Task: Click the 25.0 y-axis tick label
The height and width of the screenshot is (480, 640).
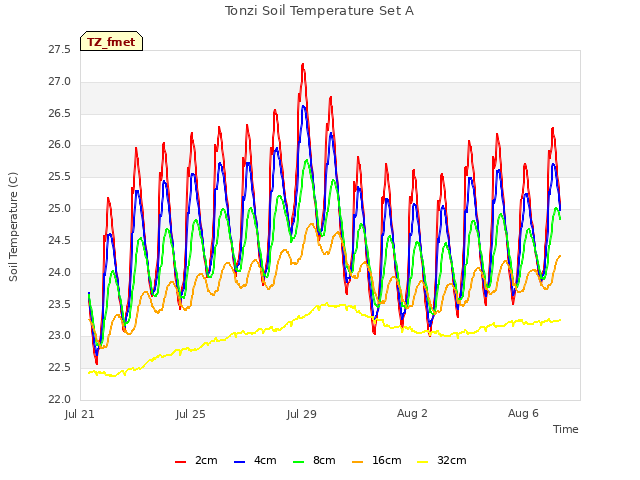Action: [x=60, y=209]
